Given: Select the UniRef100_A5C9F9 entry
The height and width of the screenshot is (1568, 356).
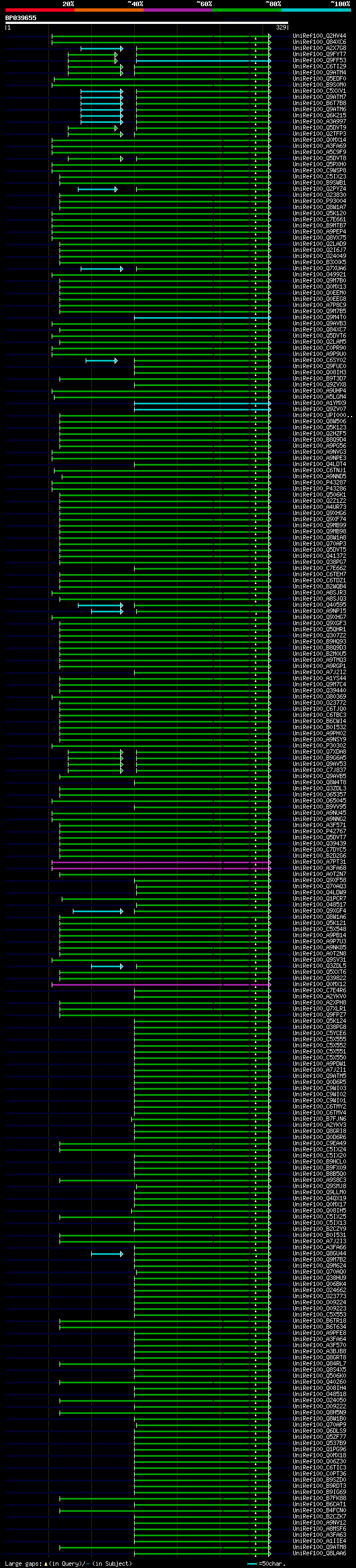Looking at the screenshot, I should [319, 152].
